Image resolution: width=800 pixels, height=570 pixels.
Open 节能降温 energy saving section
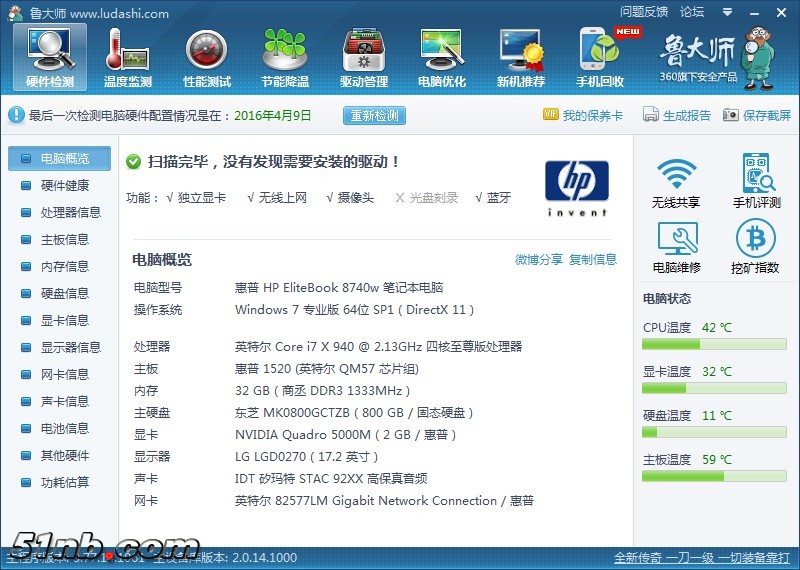(x=285, y=56)
